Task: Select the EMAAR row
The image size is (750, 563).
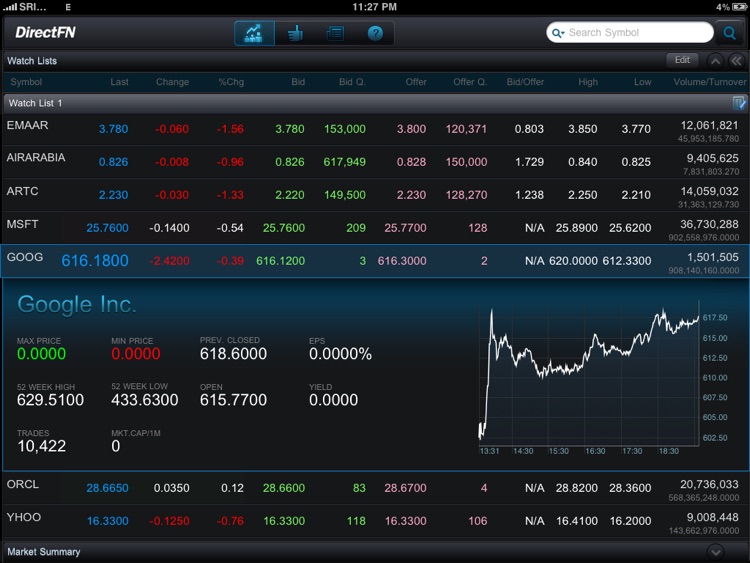Action: (375, 129)
